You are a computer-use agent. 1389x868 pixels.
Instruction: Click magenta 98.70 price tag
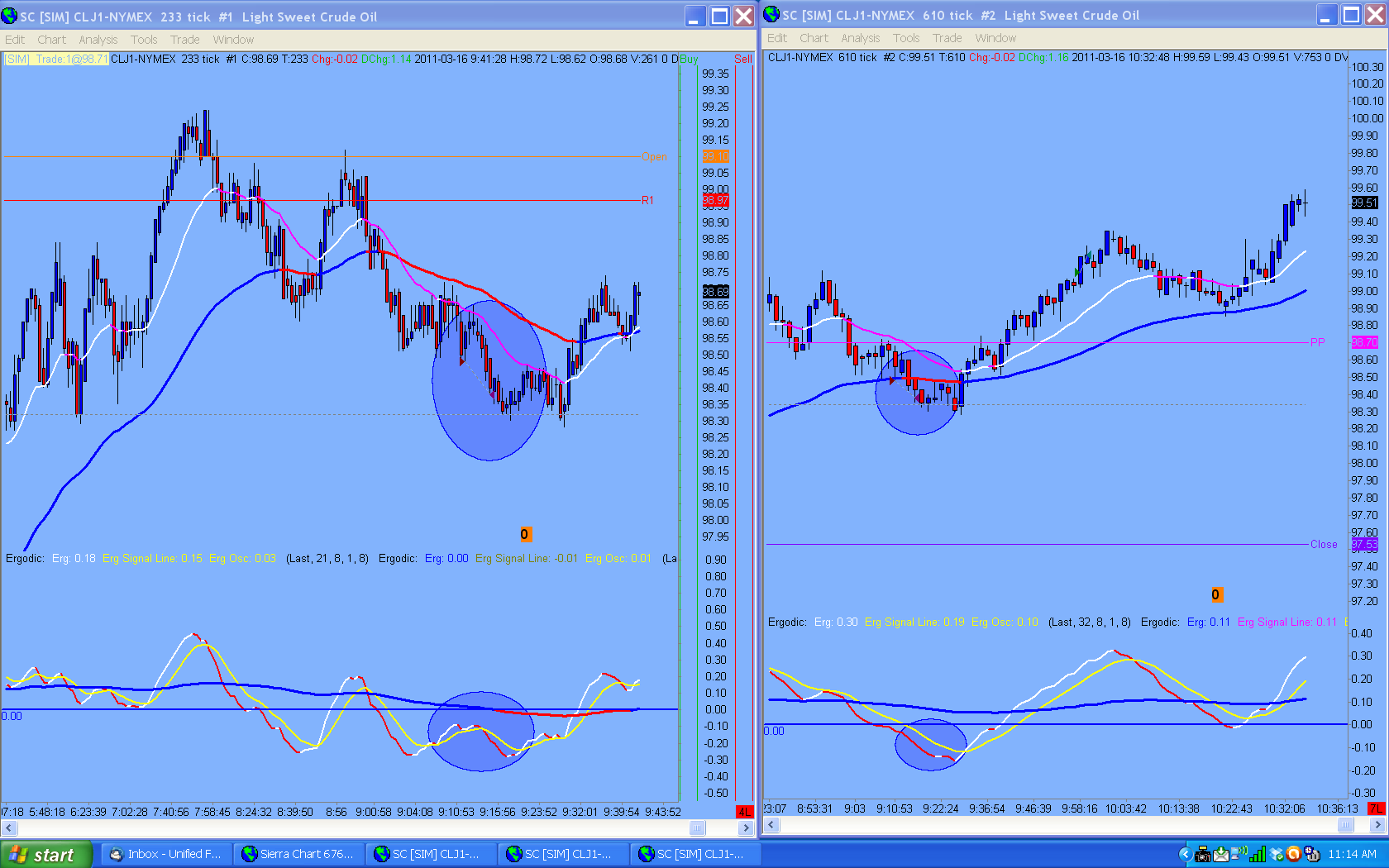click(x=1364, y=342)
